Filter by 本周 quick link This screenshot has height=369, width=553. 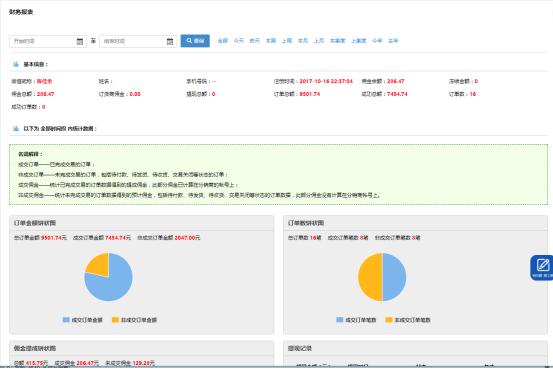(x=271, y=41)
